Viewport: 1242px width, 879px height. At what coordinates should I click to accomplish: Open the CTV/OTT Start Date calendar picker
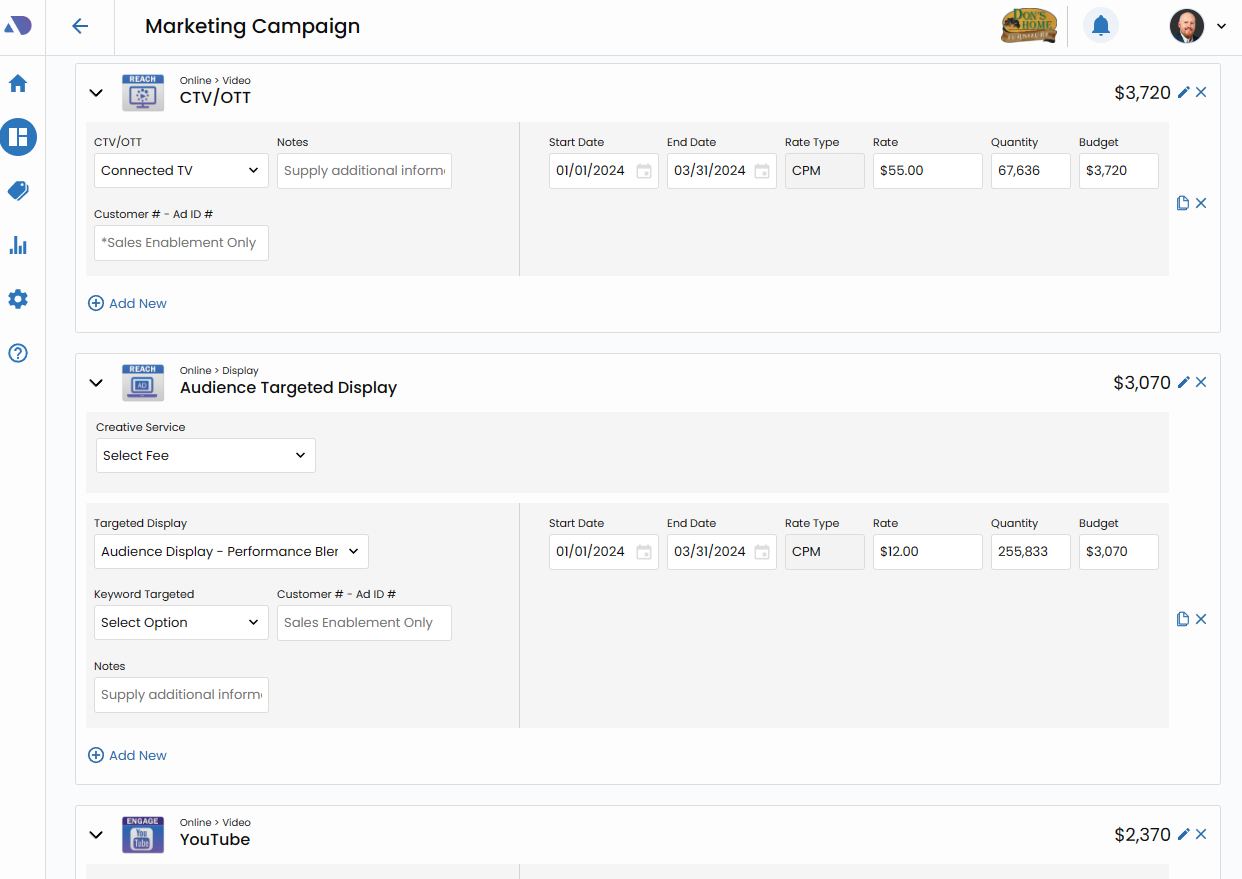click(x=644, y=171)
